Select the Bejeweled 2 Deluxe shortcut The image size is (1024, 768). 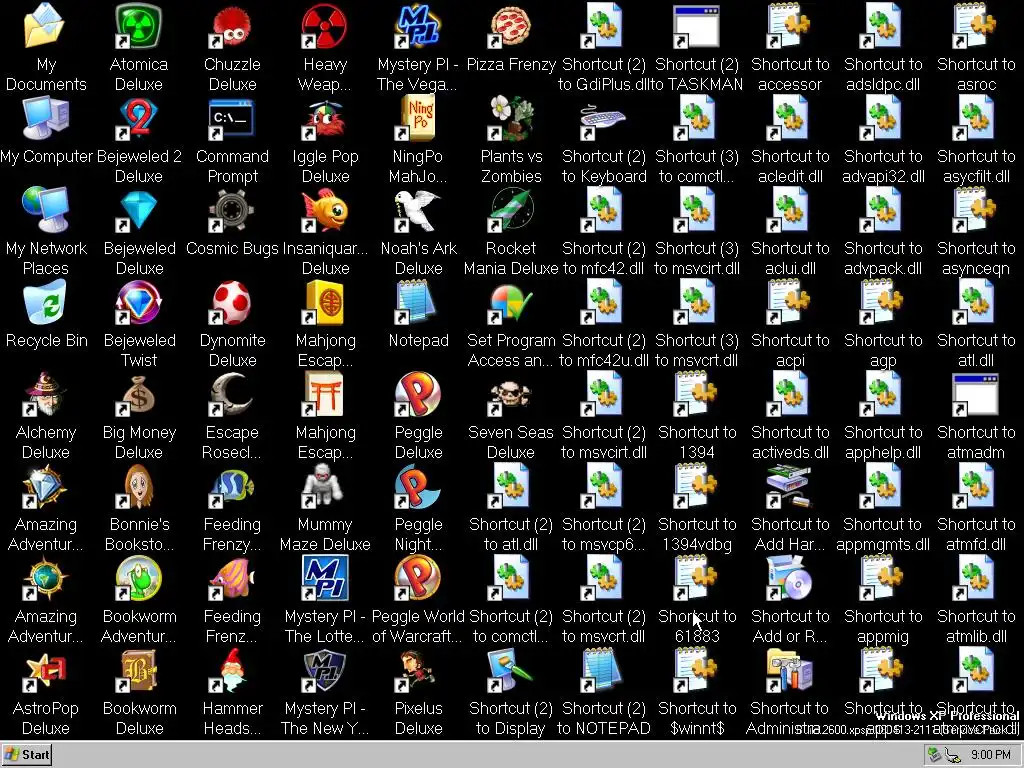(138, 118)
